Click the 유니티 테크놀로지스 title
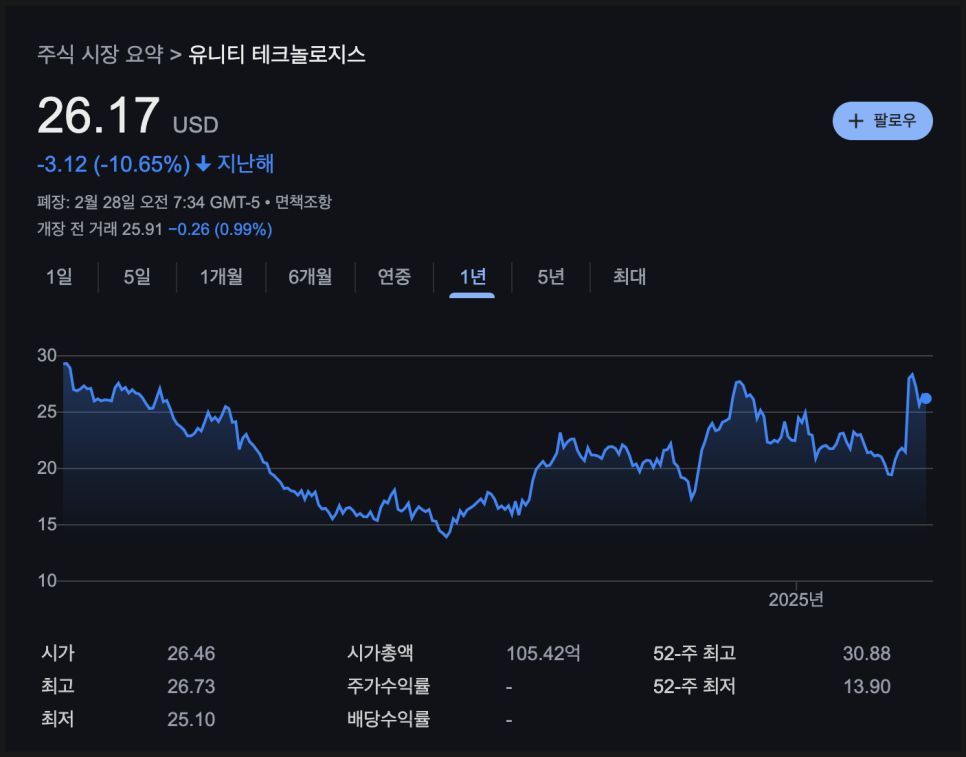The image size is (966, 757). [x=277, y=54]
